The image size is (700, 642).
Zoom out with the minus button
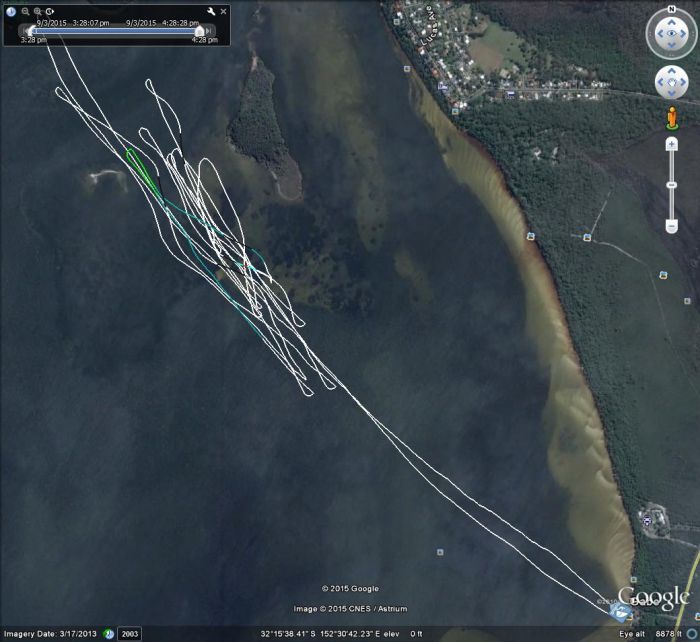pyautogui.click(x=671, y=226)
